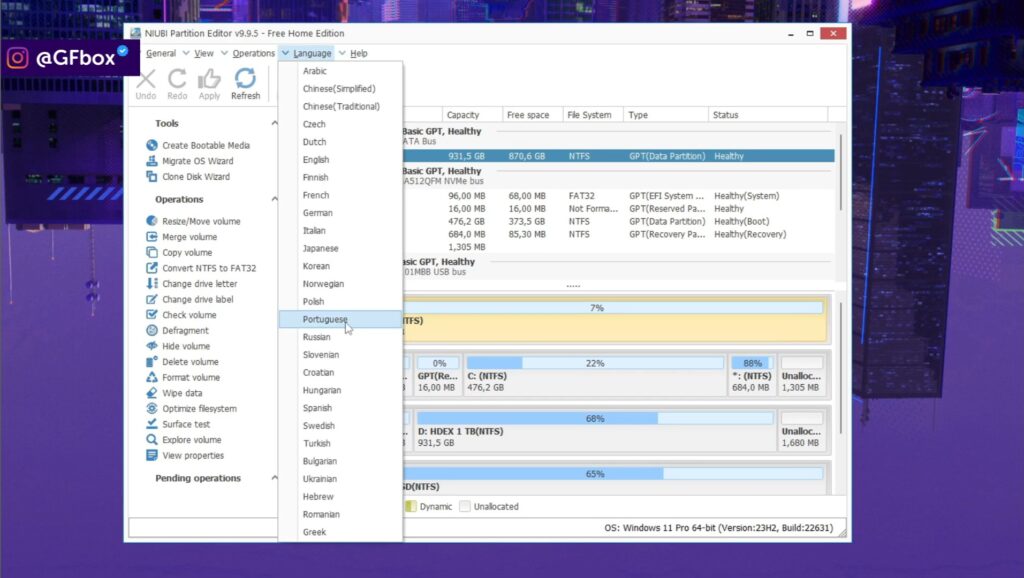This screenshot has width=1024, height=578.
Task: Open the Clone Disk Wizard
Action: coord(188,177)
